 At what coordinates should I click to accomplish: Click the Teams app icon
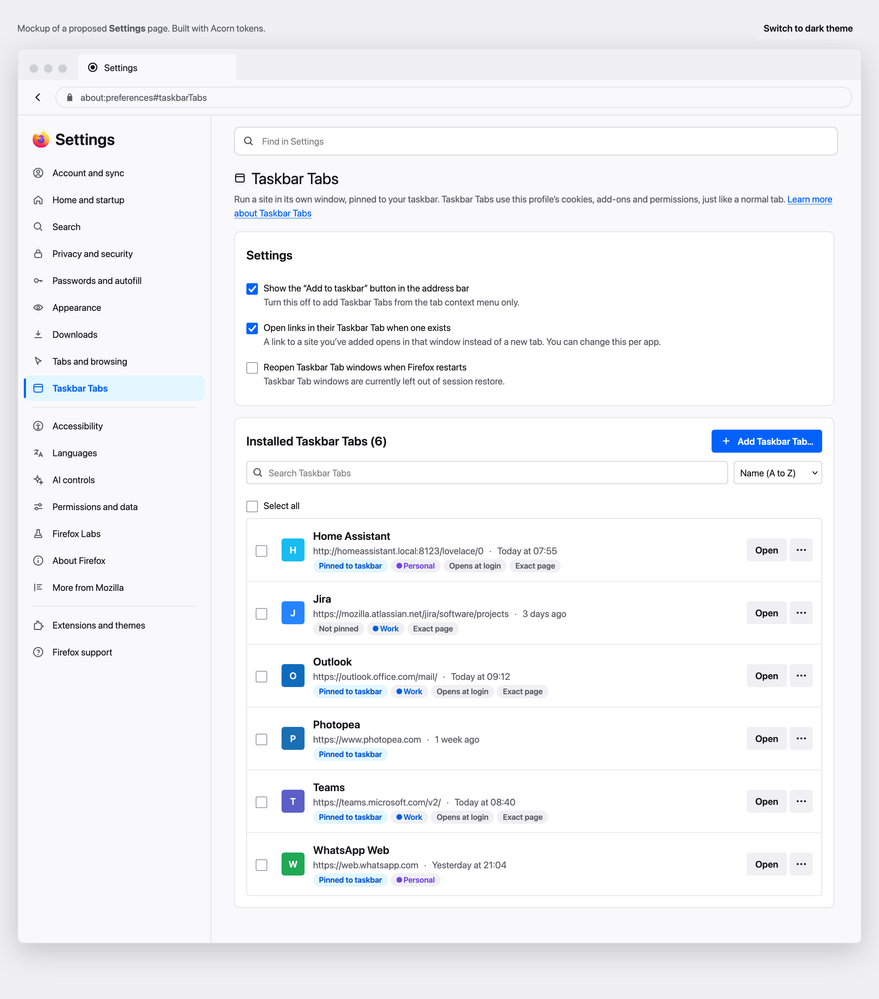point(293,801)
